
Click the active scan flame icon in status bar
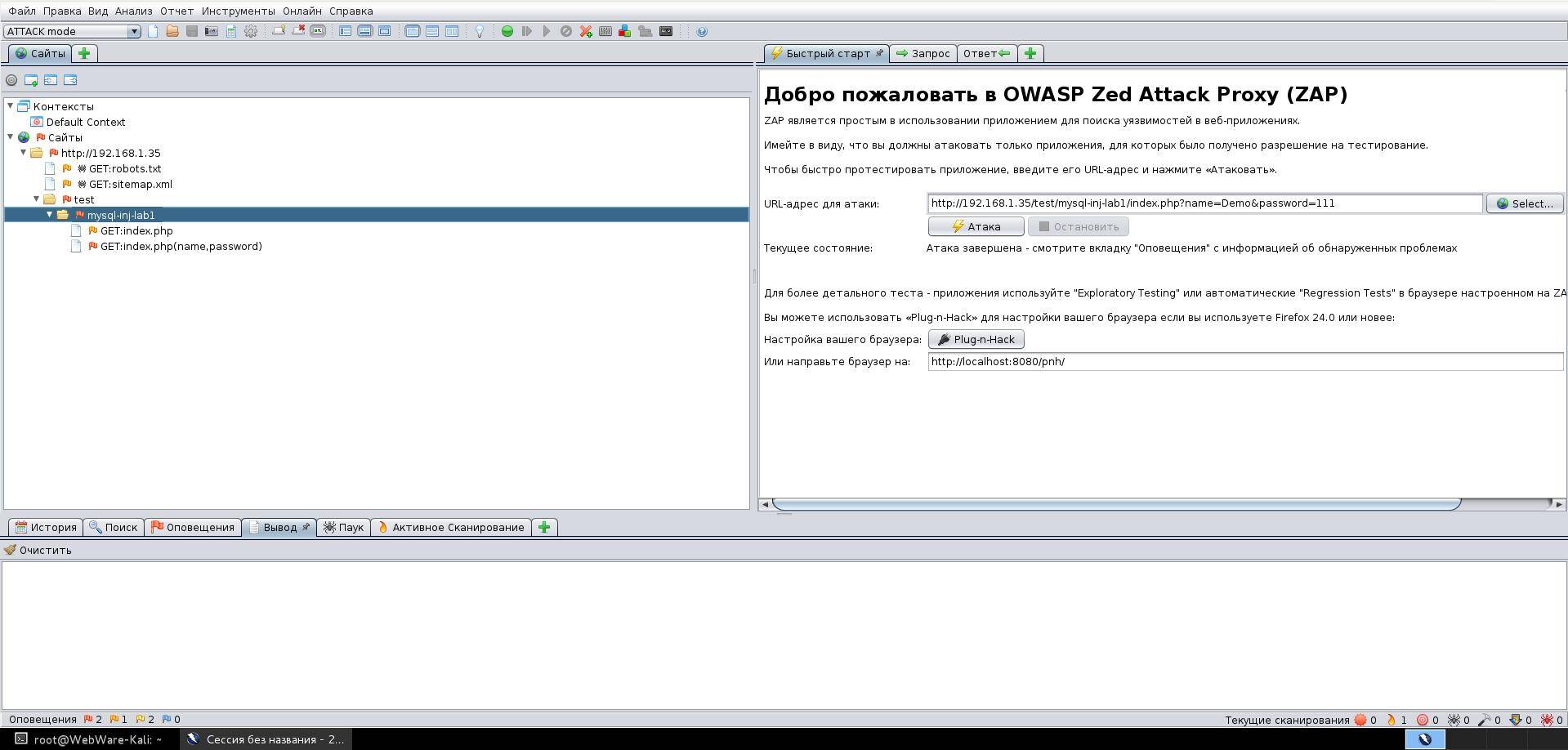click(x=1392, y=720)
